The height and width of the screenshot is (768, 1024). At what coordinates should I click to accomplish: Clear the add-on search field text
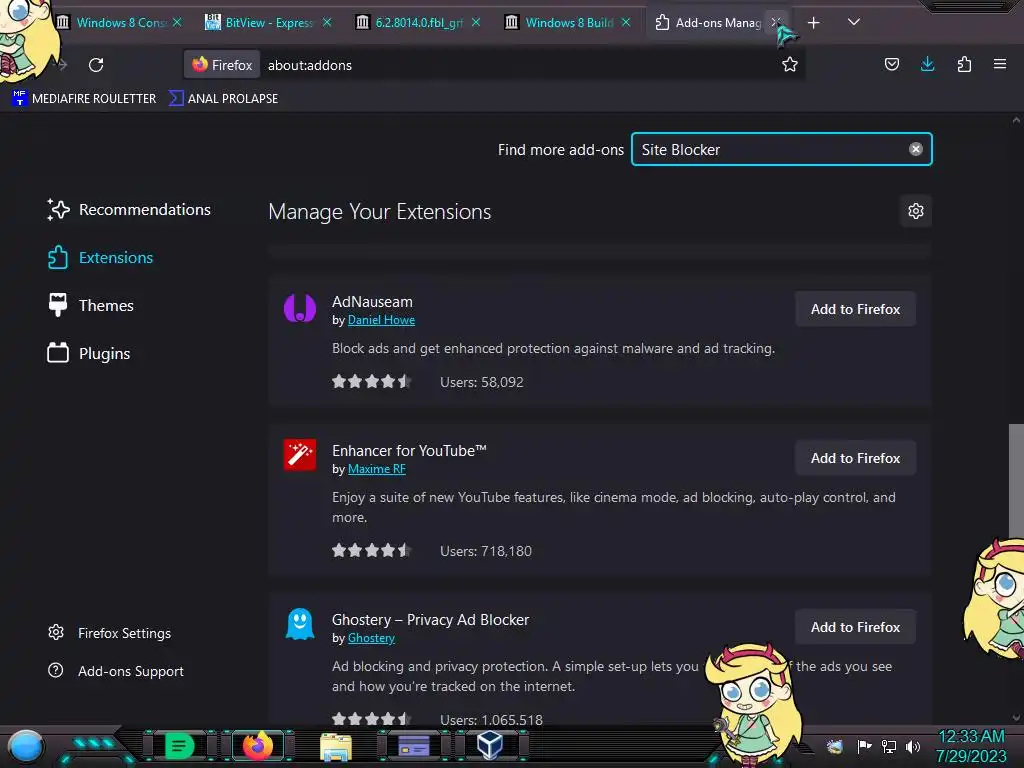(916, 149)
